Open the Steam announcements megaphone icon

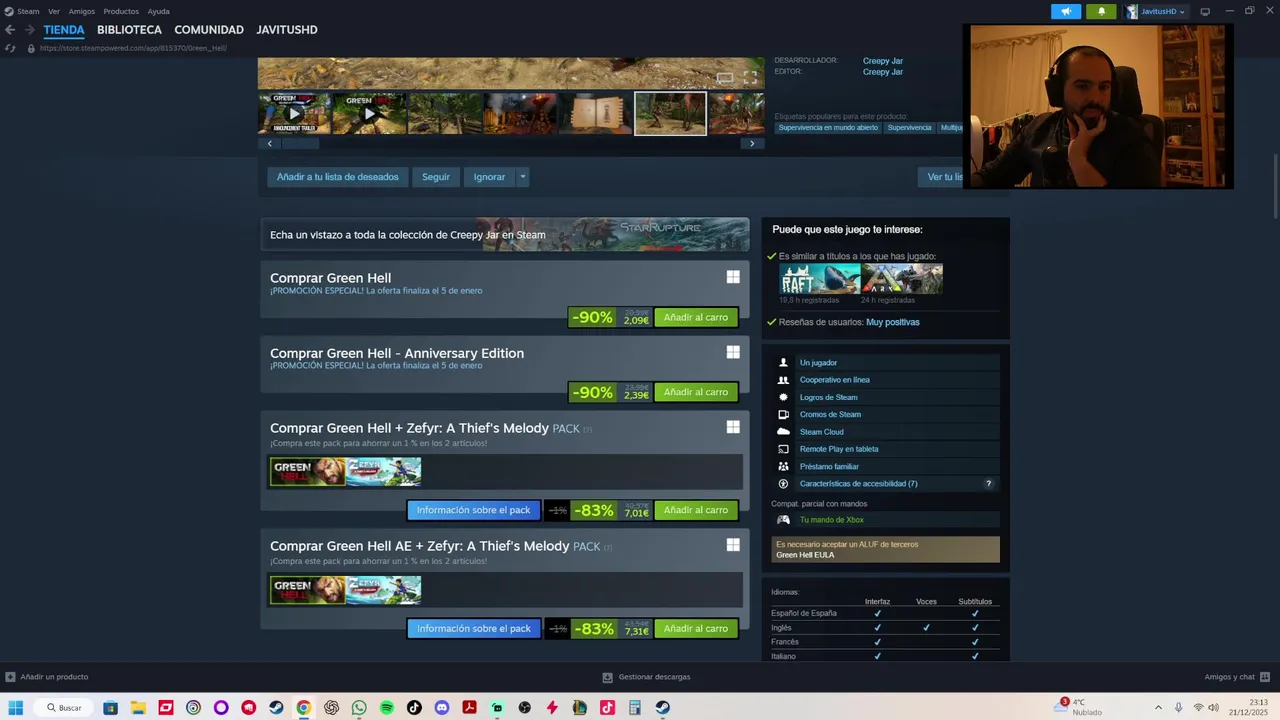pyautogui.click(x=1066, y=11)
